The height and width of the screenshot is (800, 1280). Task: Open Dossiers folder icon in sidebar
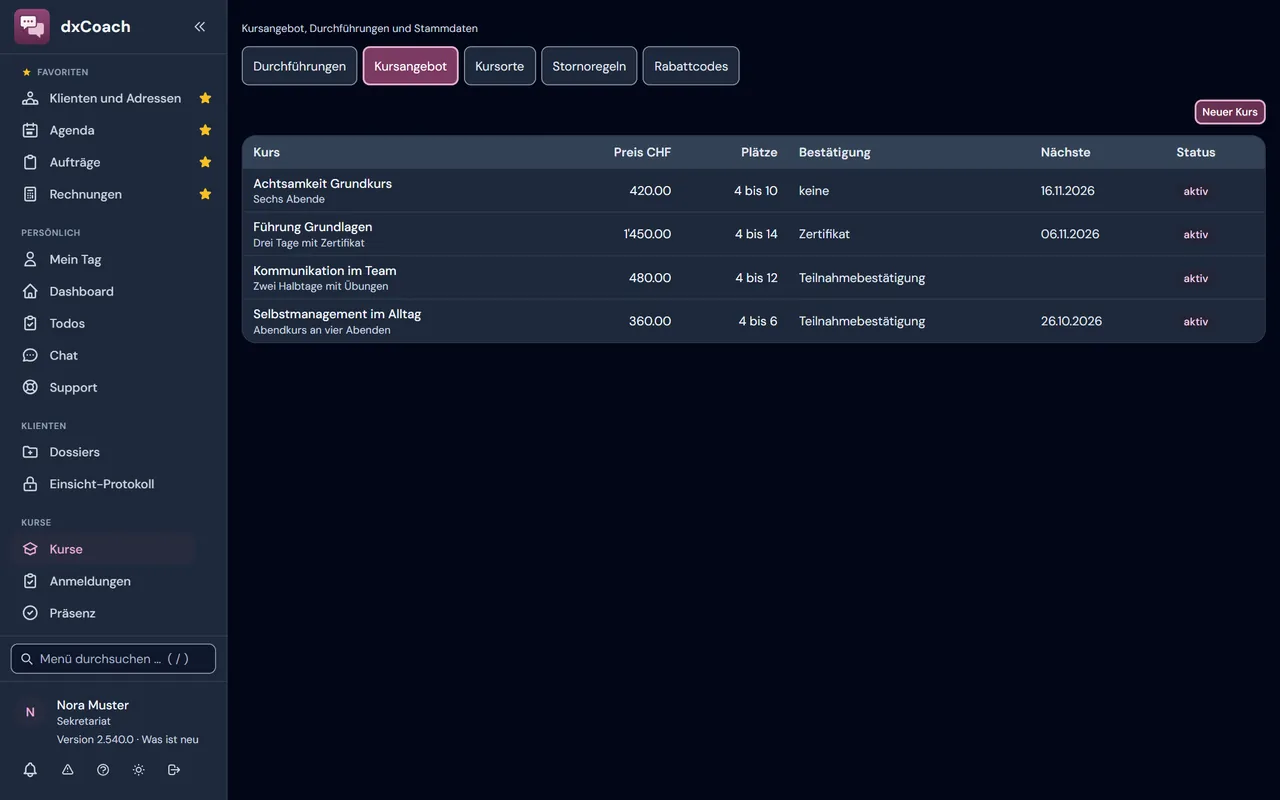(x=30, y=452)
